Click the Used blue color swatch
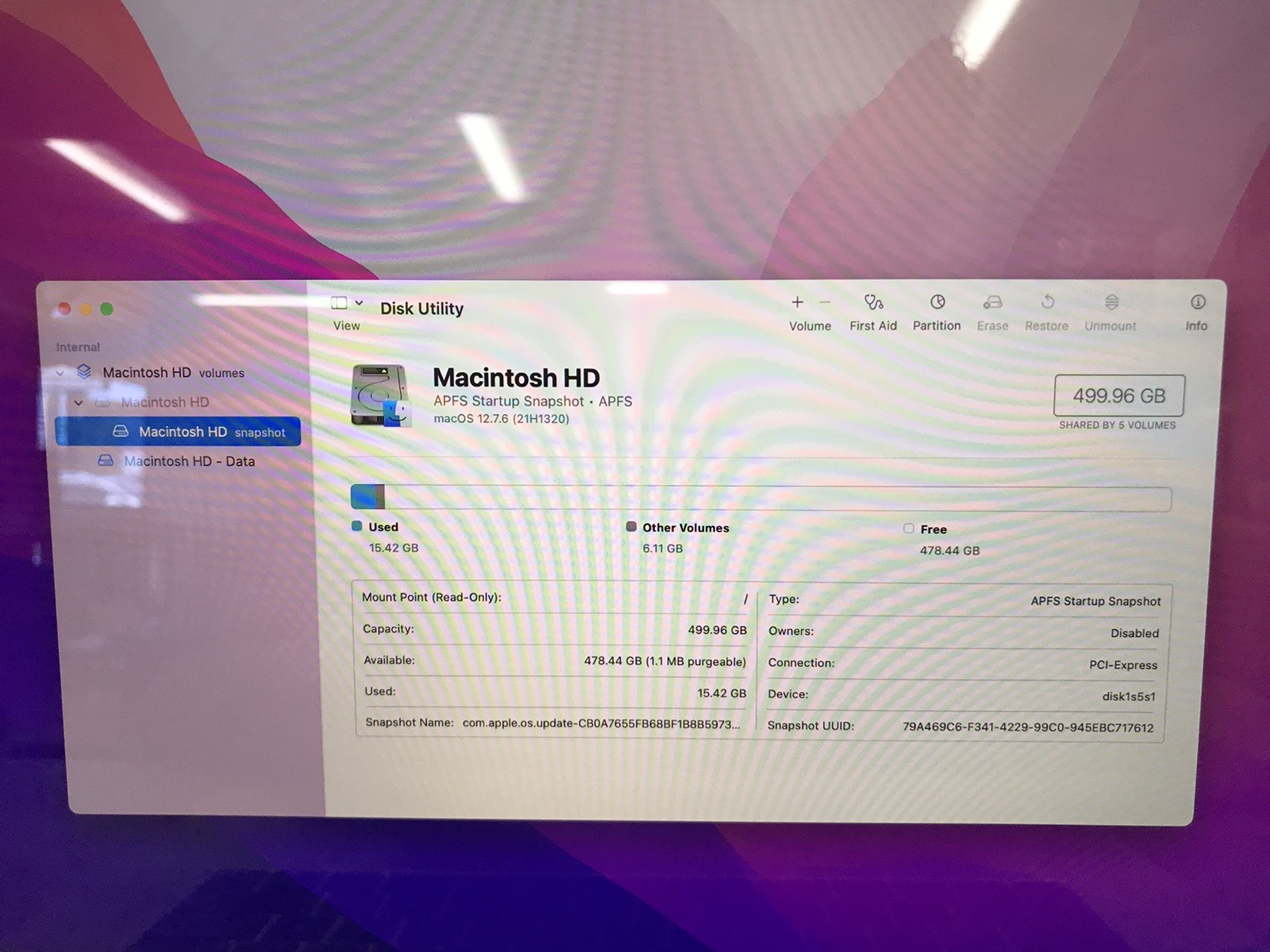Screen dimensions: 1270x952 [356, 526]
